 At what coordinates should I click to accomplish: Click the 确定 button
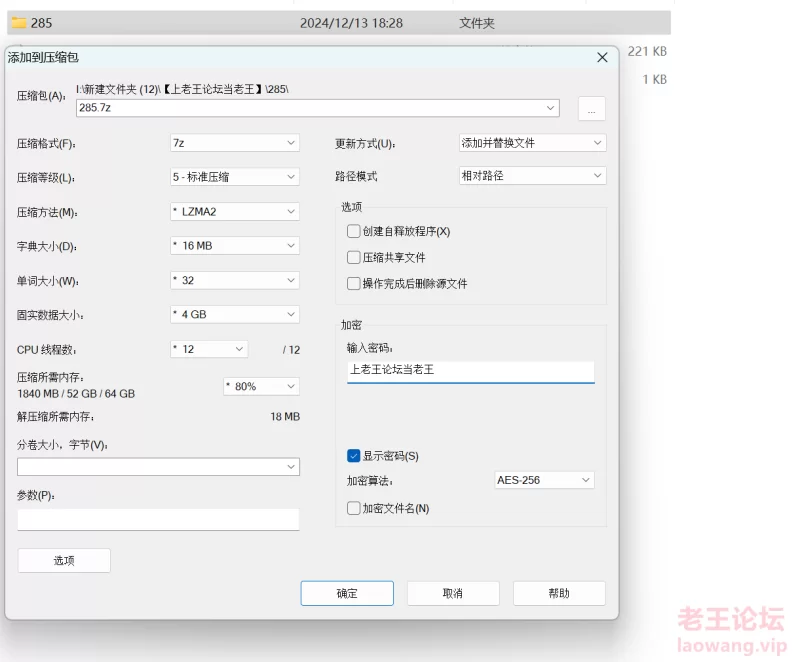[347, 593]
